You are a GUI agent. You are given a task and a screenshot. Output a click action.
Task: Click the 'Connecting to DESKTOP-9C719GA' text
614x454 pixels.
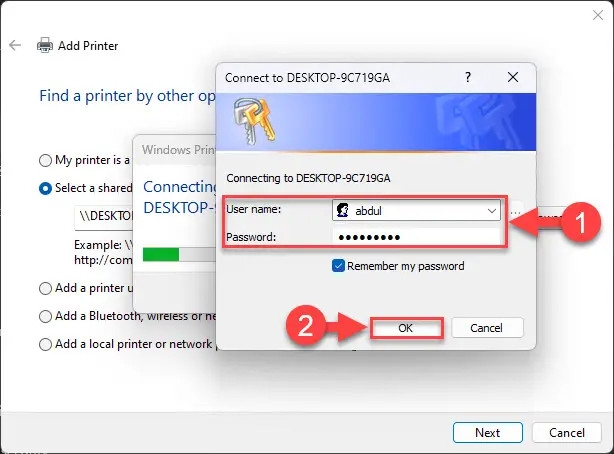point(308,179)
